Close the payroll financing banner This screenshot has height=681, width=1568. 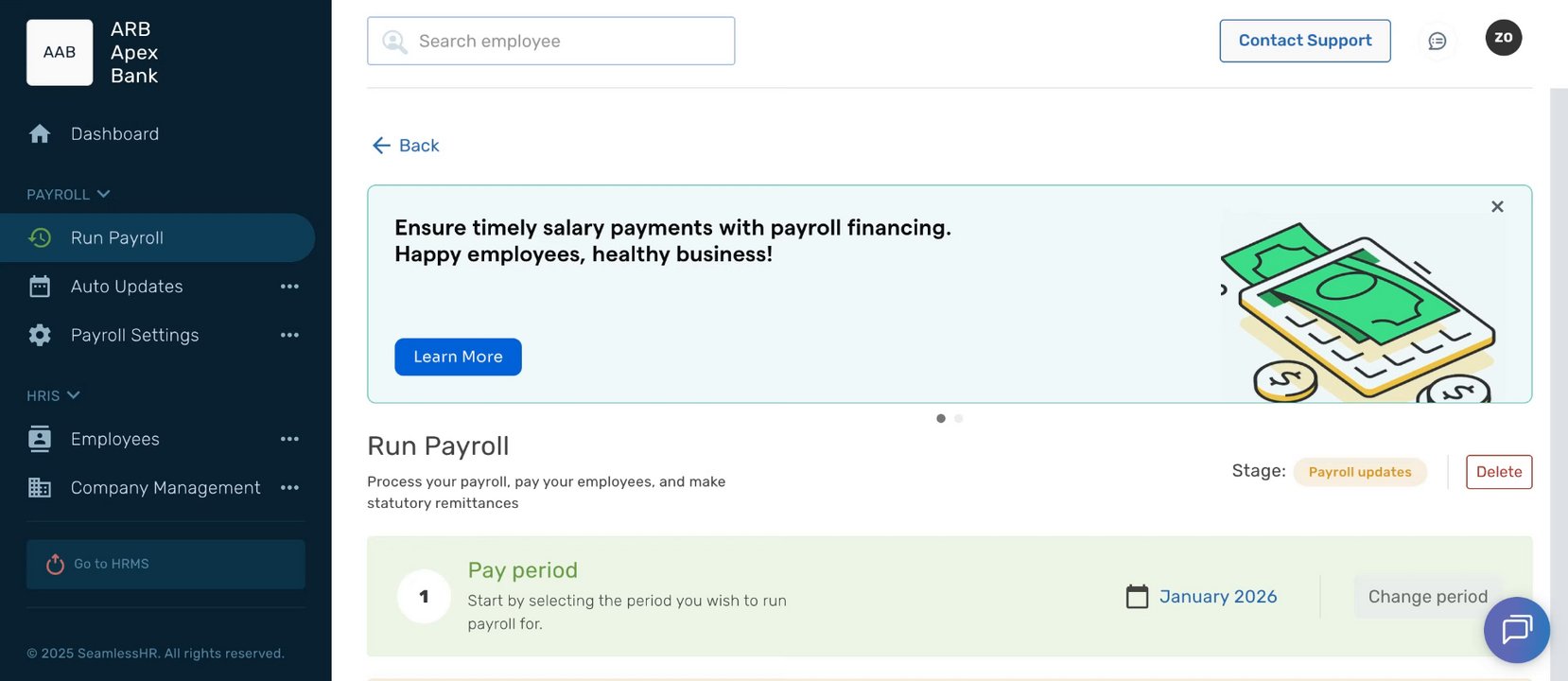[1496, 206]
